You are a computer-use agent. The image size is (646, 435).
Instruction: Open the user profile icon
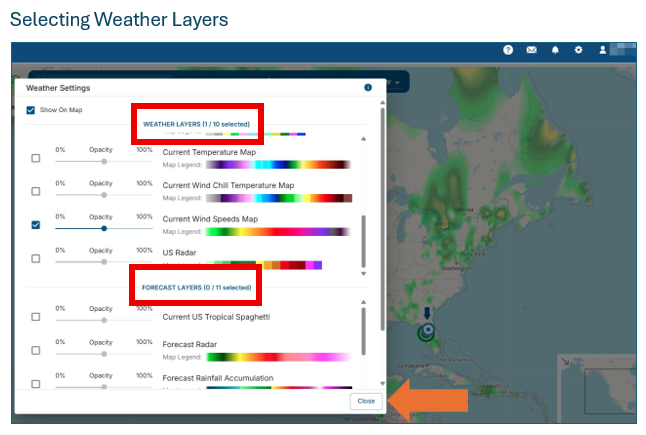point(602,50)
